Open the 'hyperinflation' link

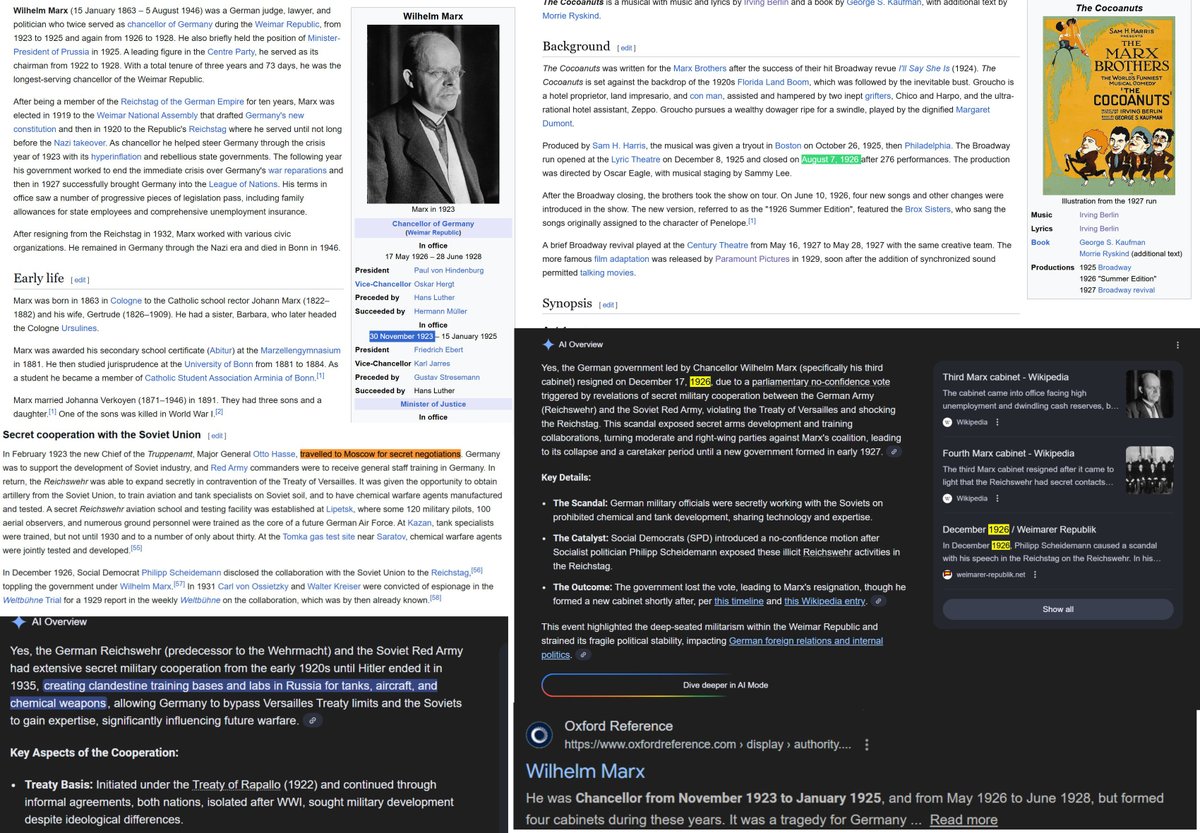pos(116,157)
